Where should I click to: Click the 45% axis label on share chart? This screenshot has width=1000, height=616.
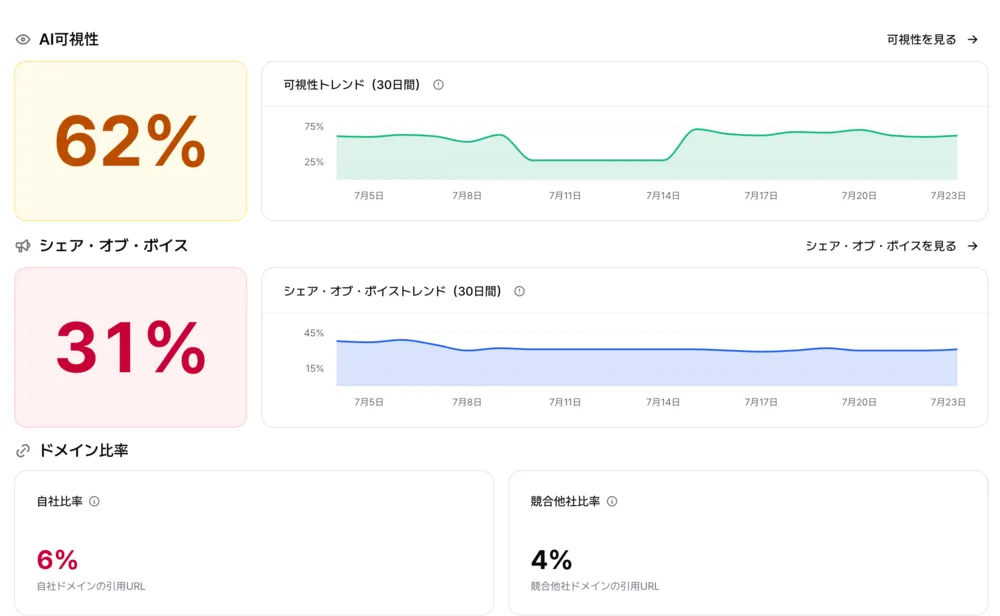[314, 334]
